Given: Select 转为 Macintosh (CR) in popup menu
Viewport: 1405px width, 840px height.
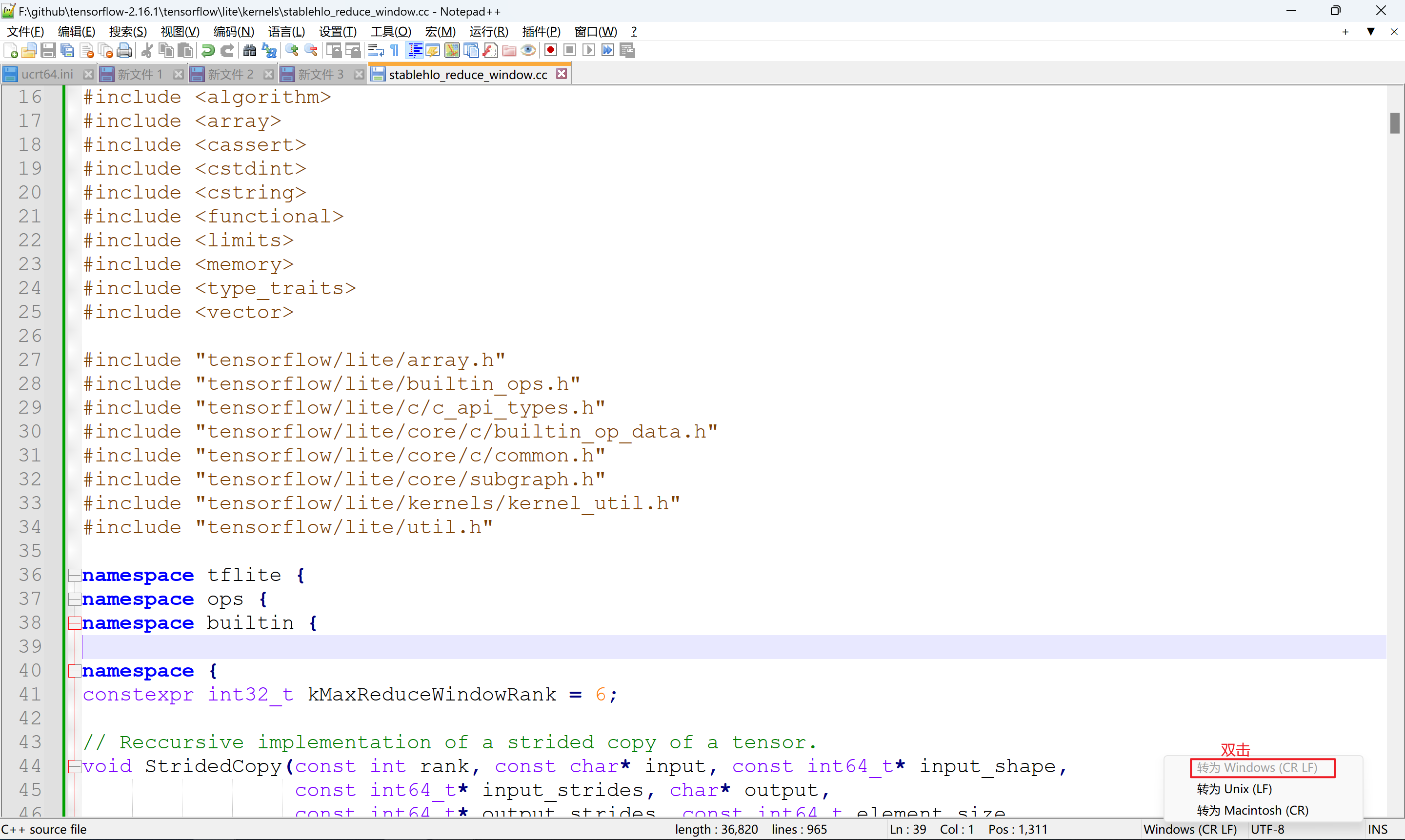Looking at the screenshot, I should coord(1252,811).
